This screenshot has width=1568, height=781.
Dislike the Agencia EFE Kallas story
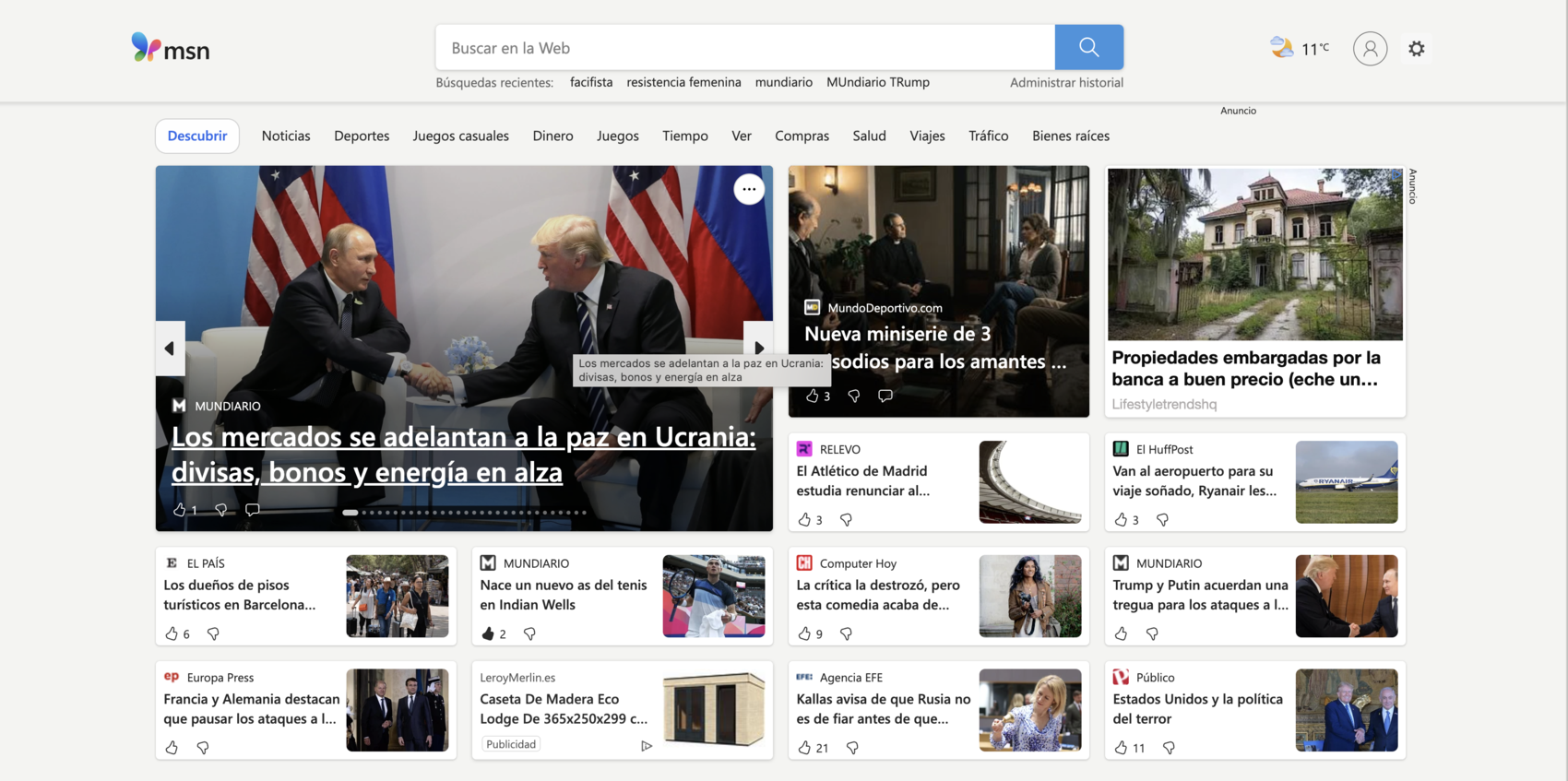coord(852,748)
